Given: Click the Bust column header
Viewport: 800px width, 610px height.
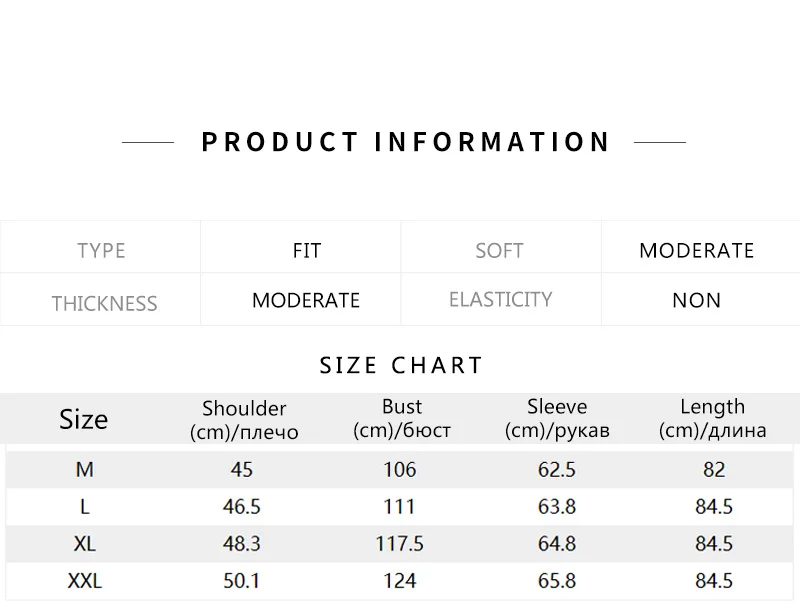Looking at the screenshot, I should pyautogui.click(x=402, y=419).
